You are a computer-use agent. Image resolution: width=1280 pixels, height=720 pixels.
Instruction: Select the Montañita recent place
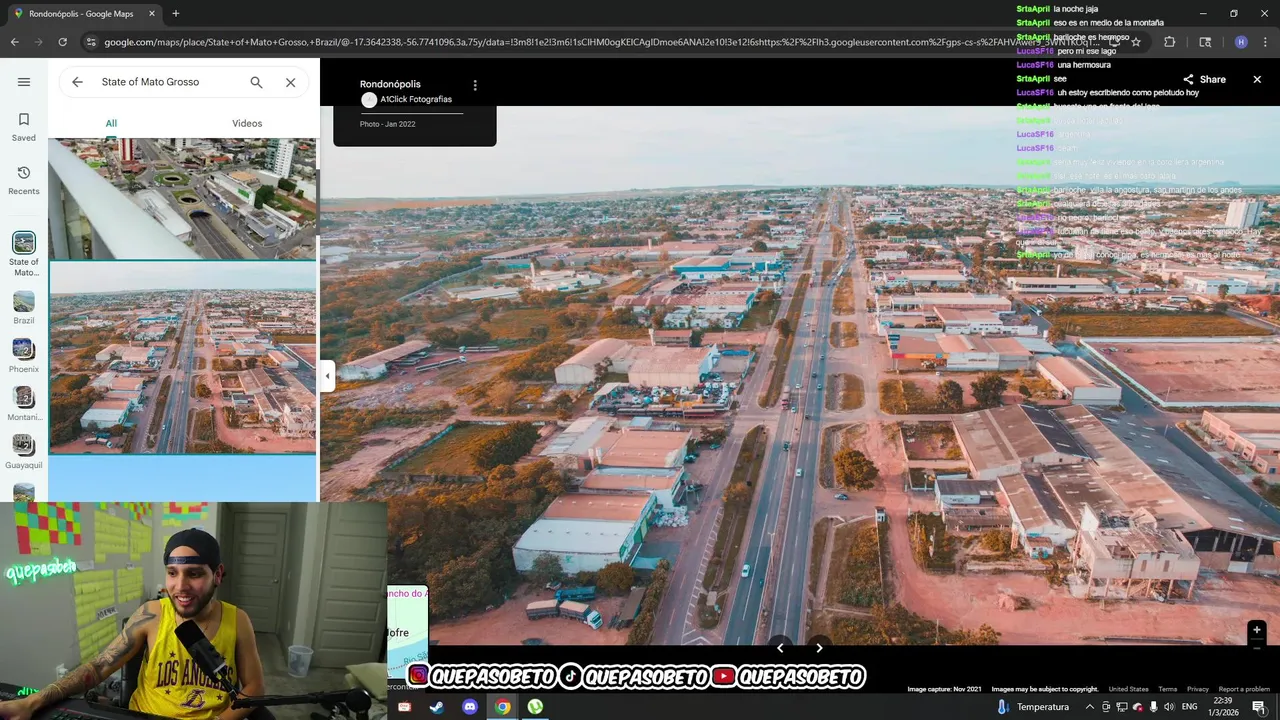click(x=24, y=403)
